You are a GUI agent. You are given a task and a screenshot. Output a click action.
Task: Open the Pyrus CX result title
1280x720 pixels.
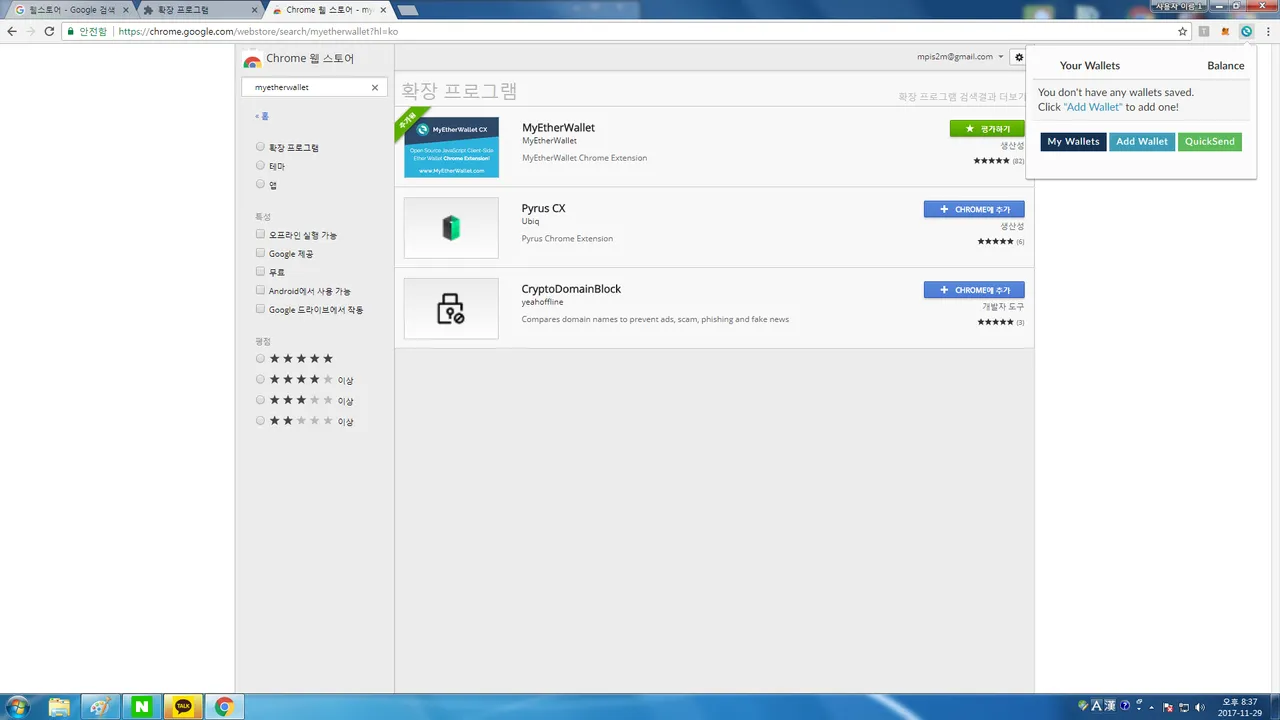(x=543, y=208)
